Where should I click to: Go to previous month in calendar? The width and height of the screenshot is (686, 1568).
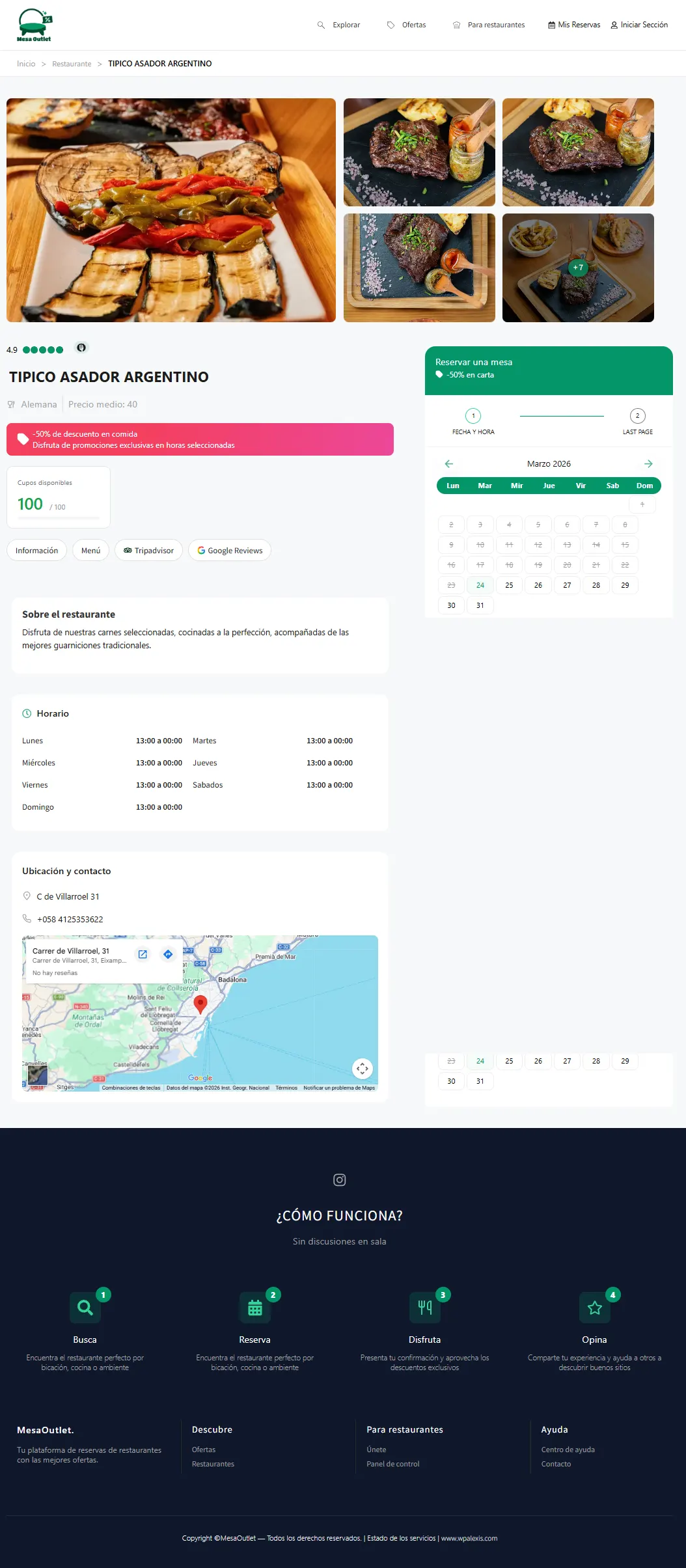click(448, 464)
